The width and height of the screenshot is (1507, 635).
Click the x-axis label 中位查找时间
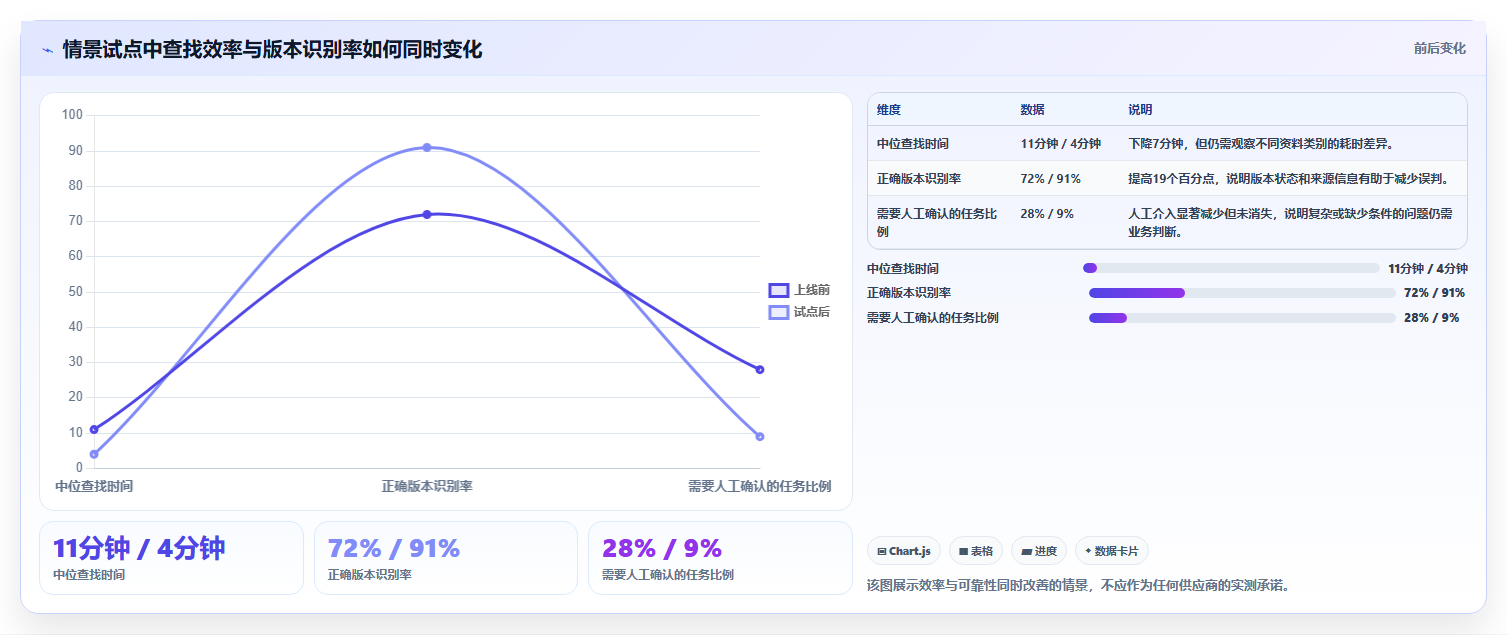click(x=94, y=486)
